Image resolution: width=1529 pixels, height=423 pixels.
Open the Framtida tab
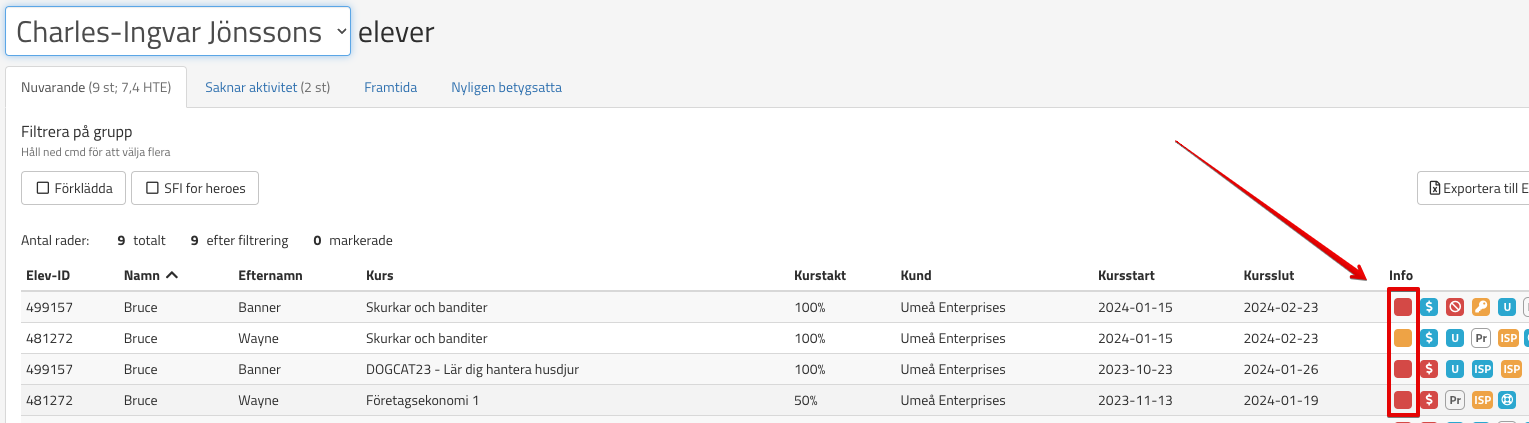coord(390,87)
